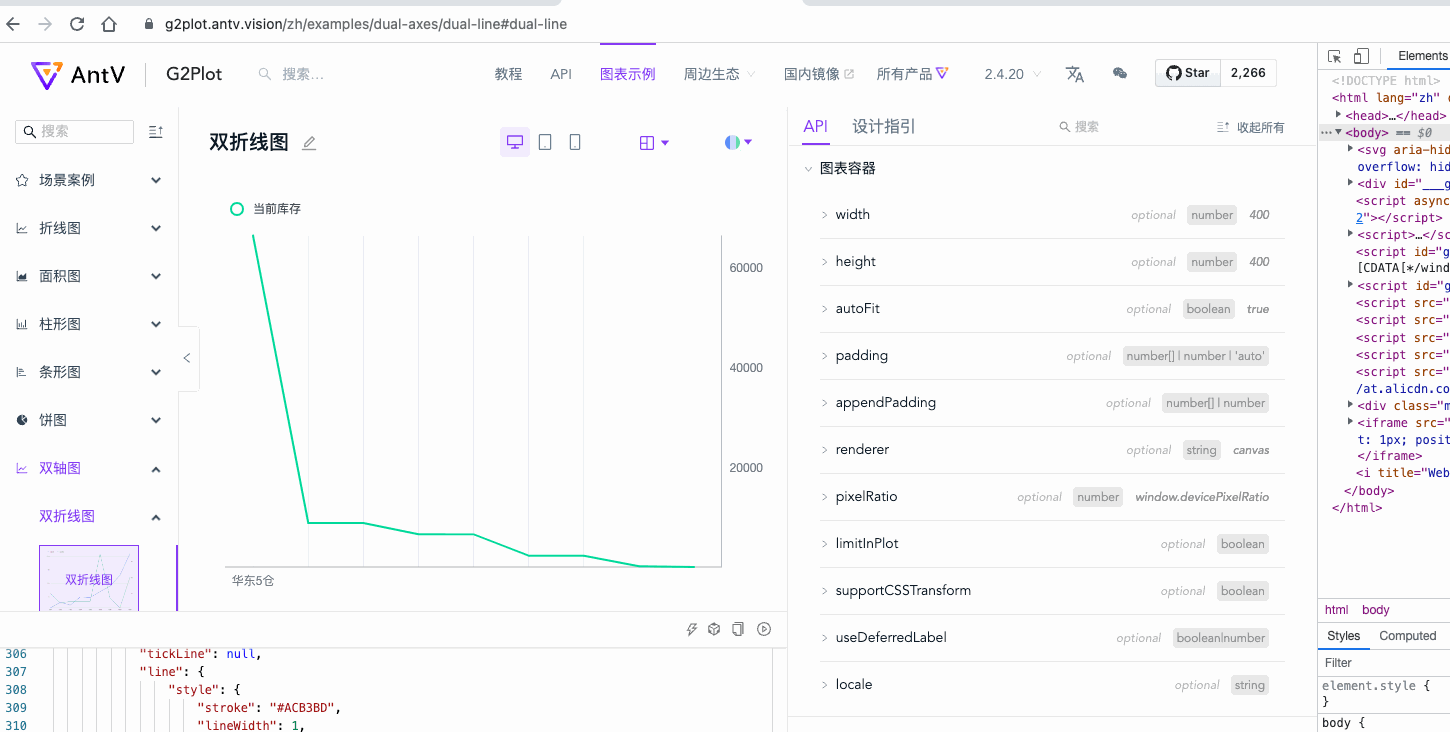Open the 所有产品 navigation item
1450x732 pixels.
point(913,74)
